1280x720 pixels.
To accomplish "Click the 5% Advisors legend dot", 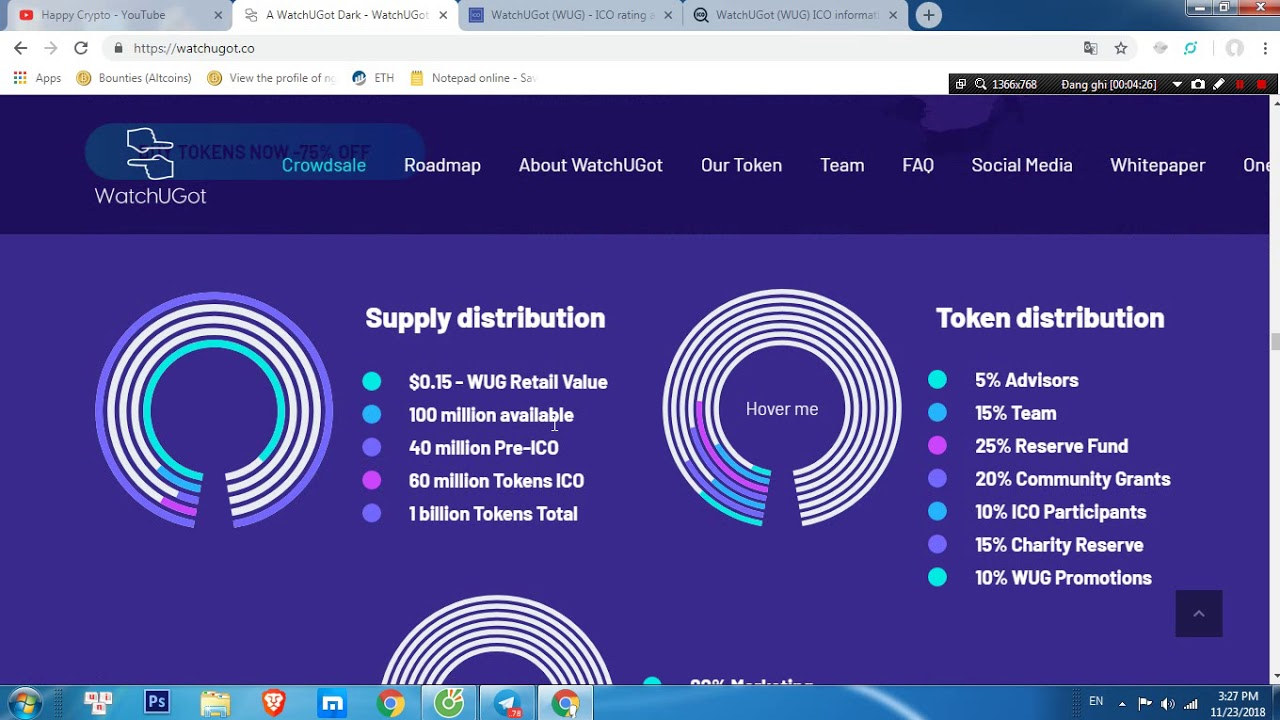I will pyautogui.click(x=937, y=380).
